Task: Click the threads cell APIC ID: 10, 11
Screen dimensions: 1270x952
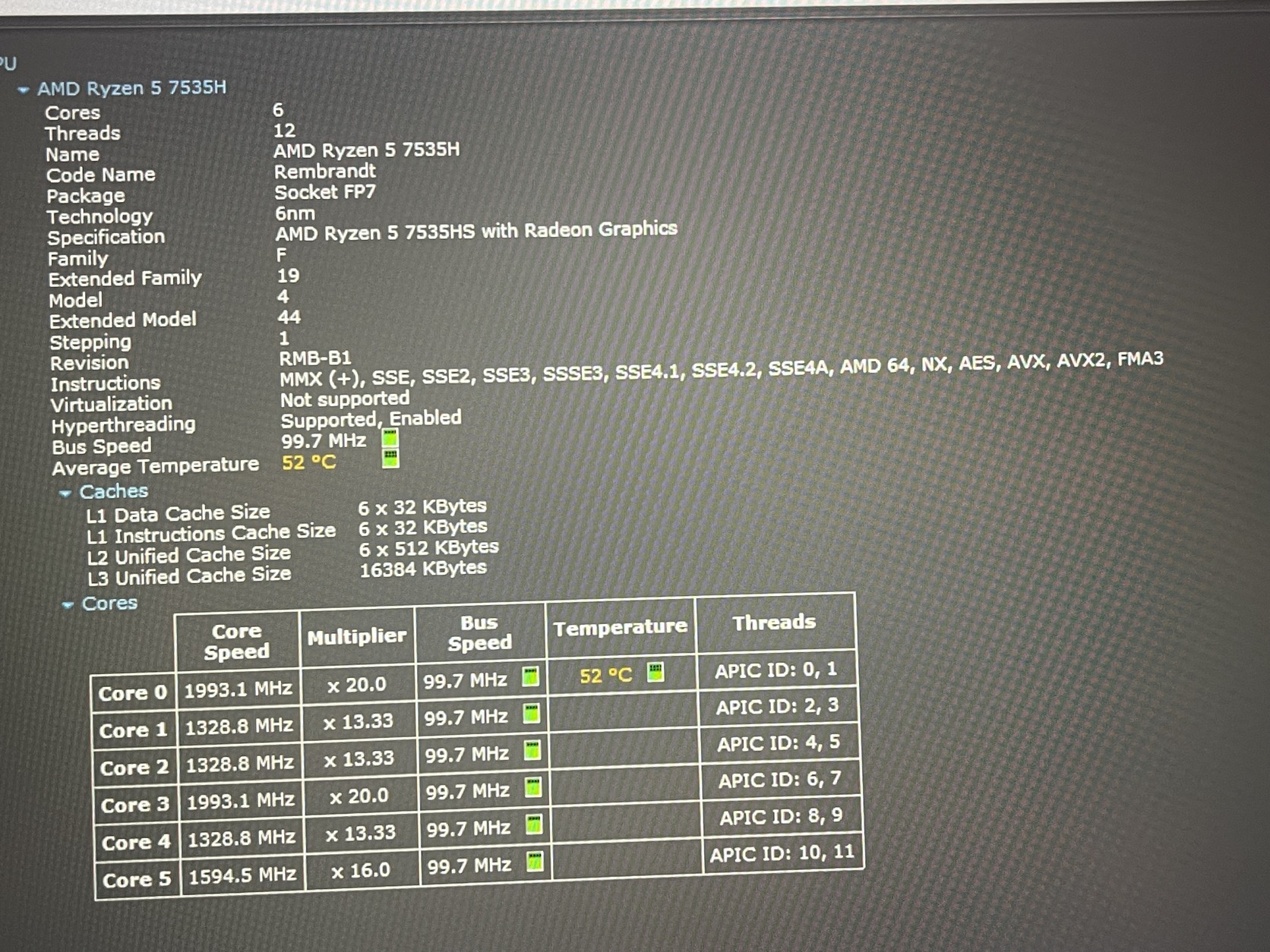Action: [x=782, y=854]
